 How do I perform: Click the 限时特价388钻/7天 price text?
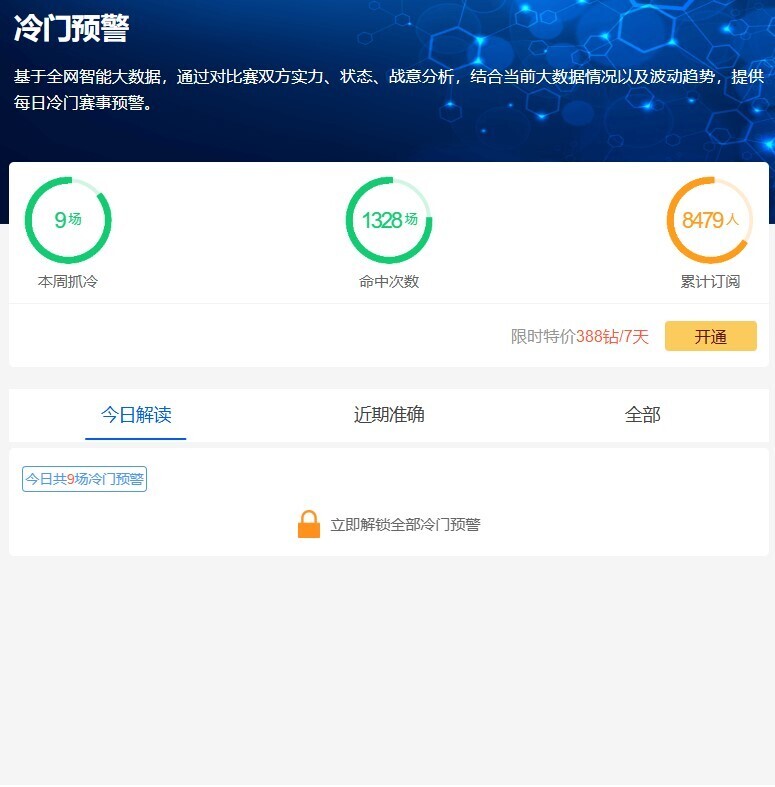point(579,336)
